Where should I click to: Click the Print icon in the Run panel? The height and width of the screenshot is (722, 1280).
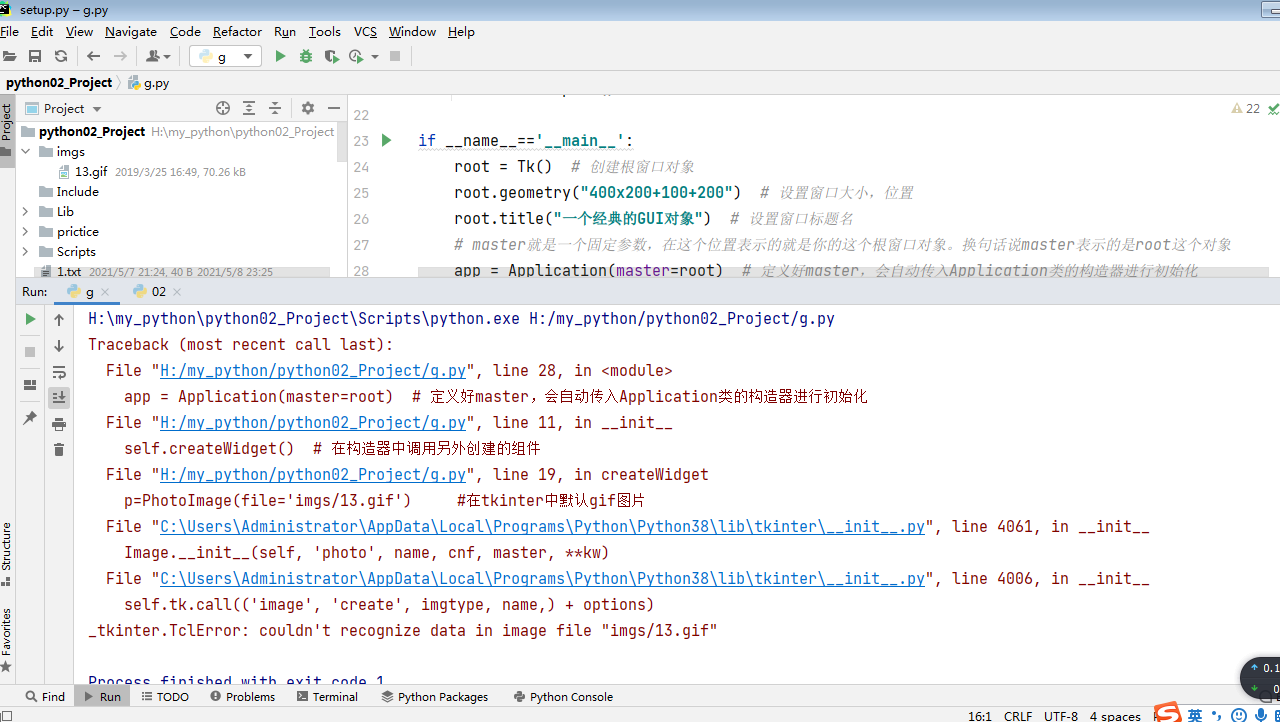click(x=59, y=424)
